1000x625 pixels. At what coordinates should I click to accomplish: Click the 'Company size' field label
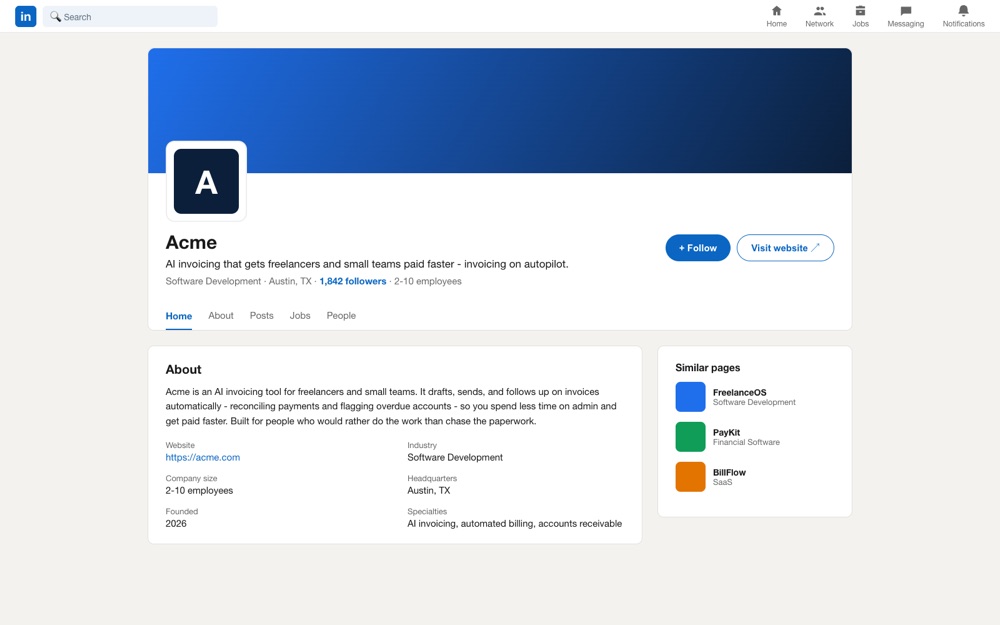click(191, 478)
